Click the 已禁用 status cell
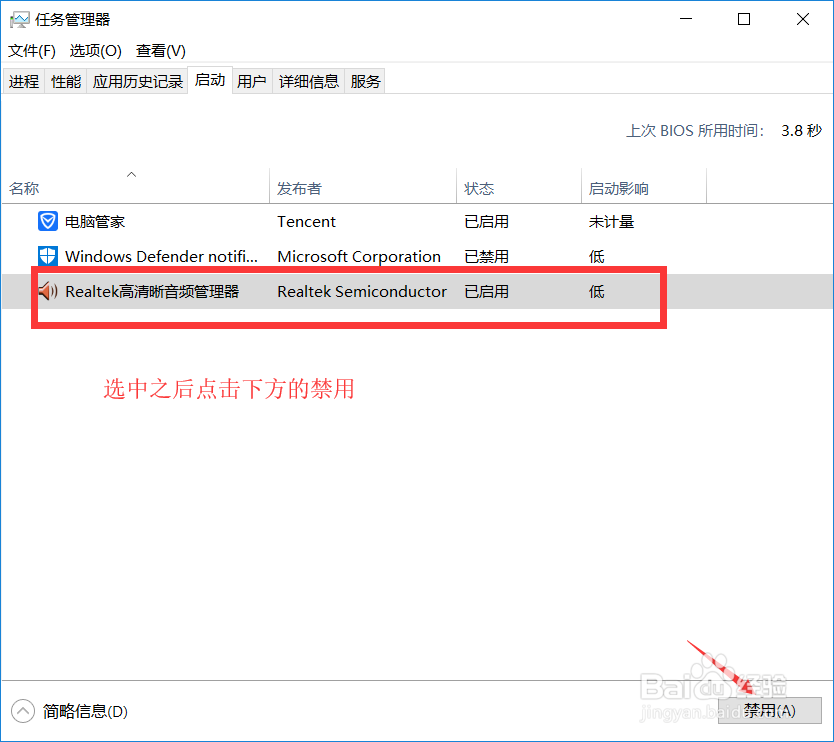The image size is (834, 742). (486, 256)
